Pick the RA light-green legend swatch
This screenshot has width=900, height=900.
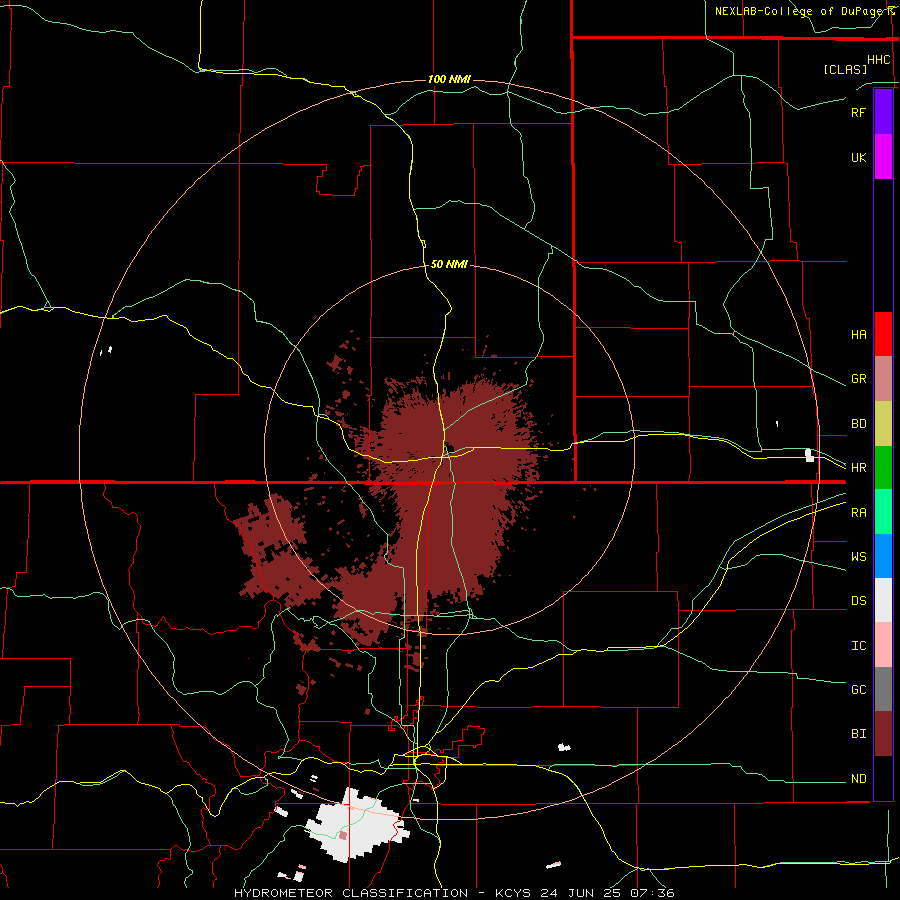coord(883,512)
